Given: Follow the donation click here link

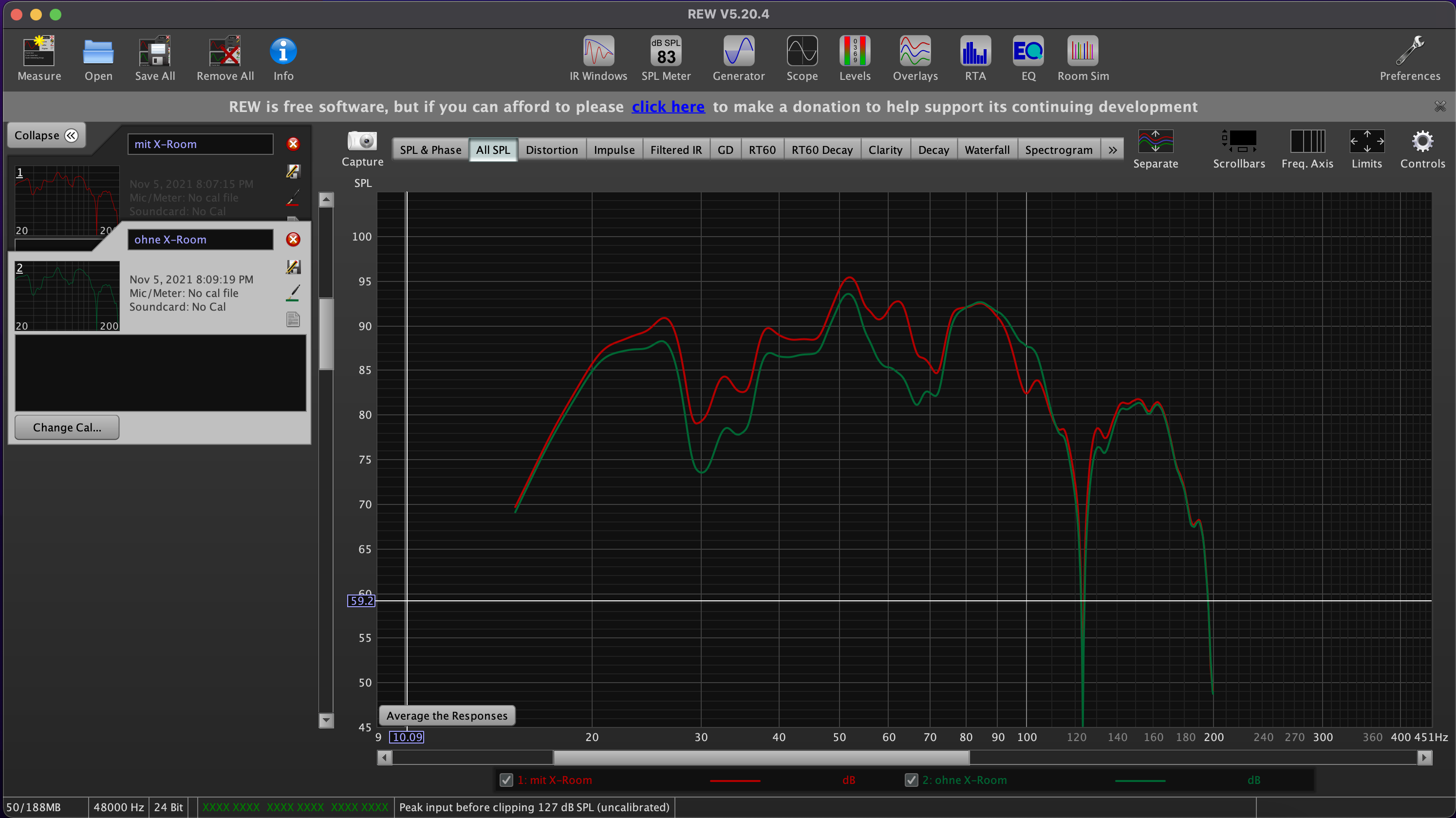Looking at the screenshot, I should (668, 107).
